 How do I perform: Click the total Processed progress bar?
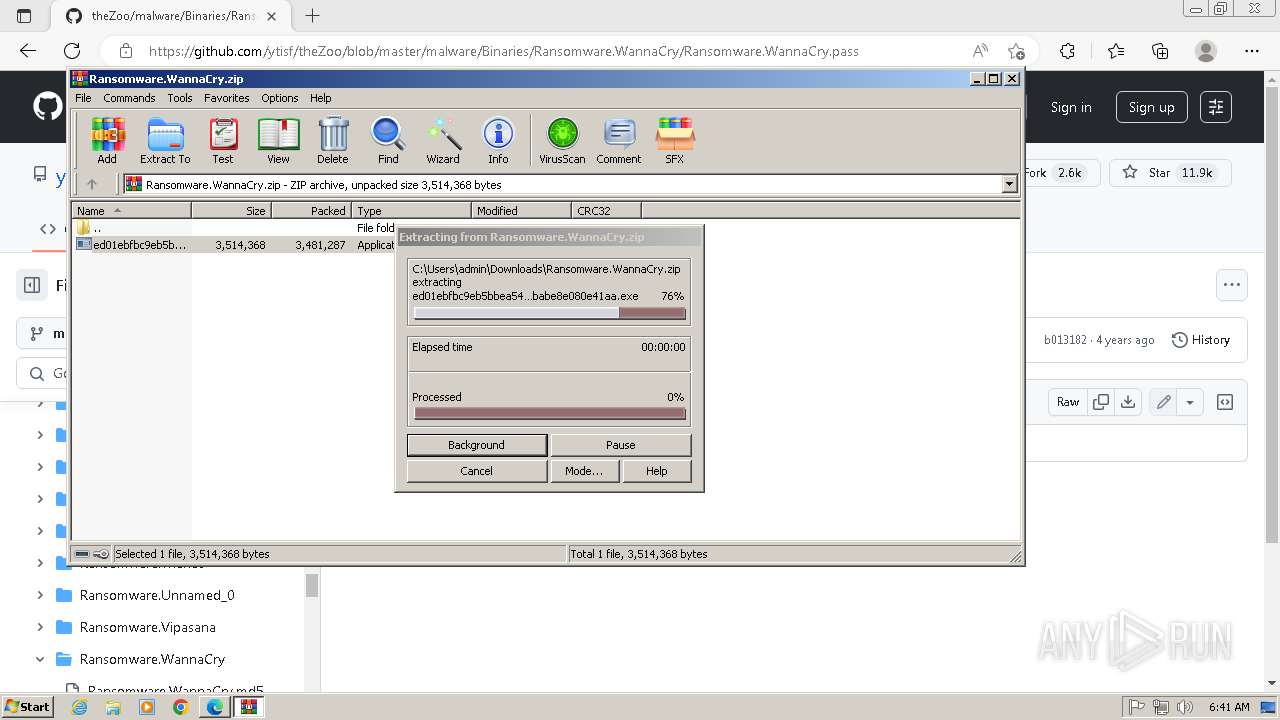pos(550,413)
